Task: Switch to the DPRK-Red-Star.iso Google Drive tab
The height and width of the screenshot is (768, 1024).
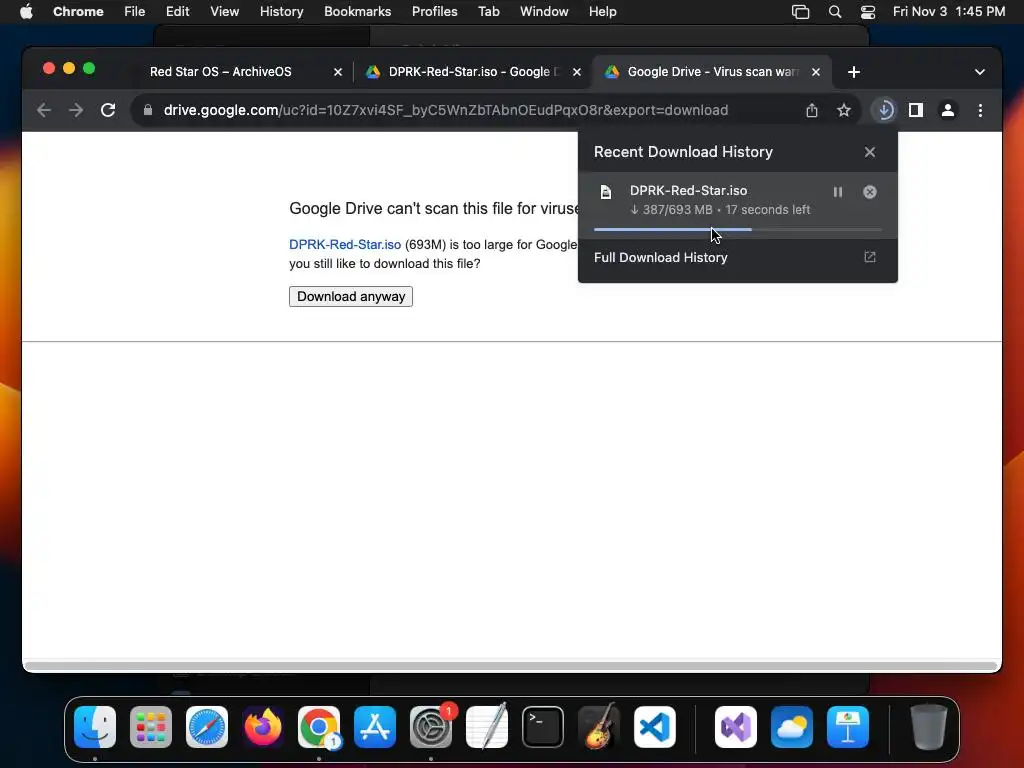Action: tap(472, 72)
